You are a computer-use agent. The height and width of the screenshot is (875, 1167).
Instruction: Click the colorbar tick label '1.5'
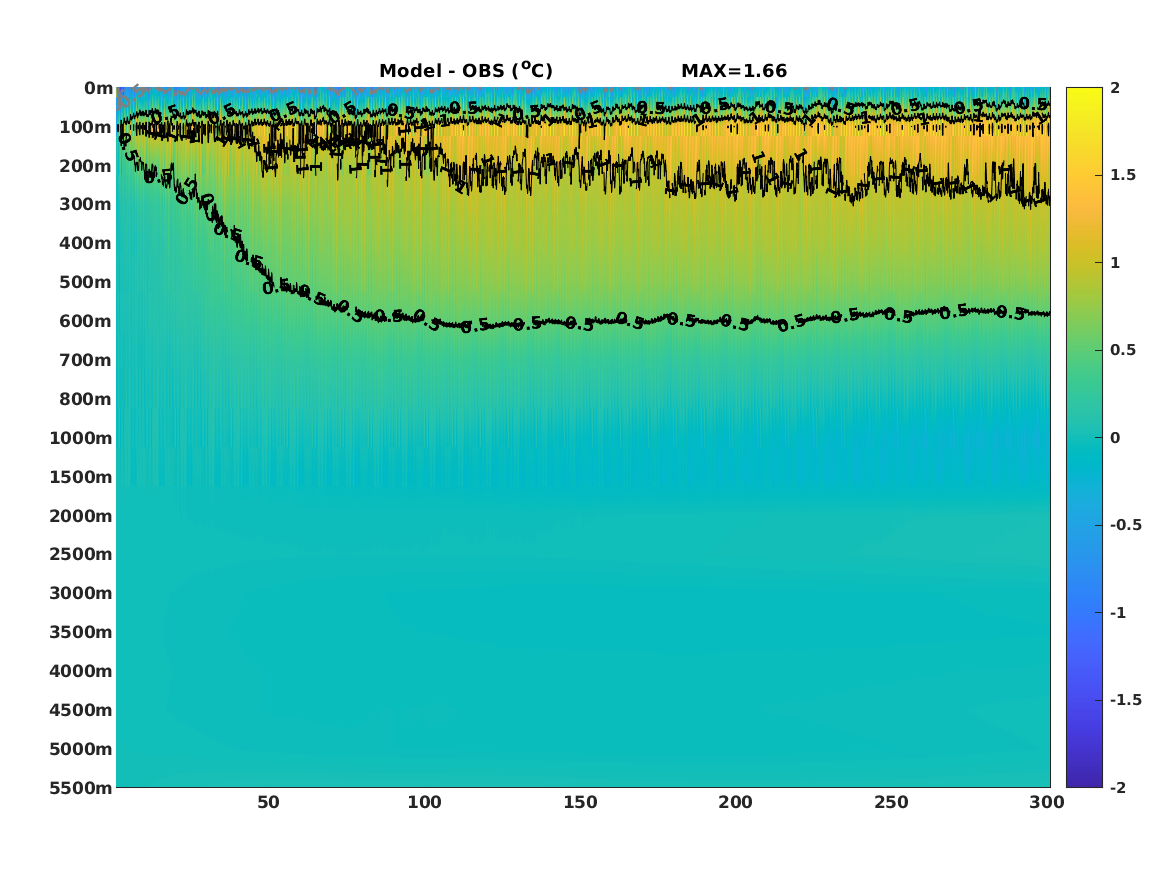click(x=1123, y=175)
